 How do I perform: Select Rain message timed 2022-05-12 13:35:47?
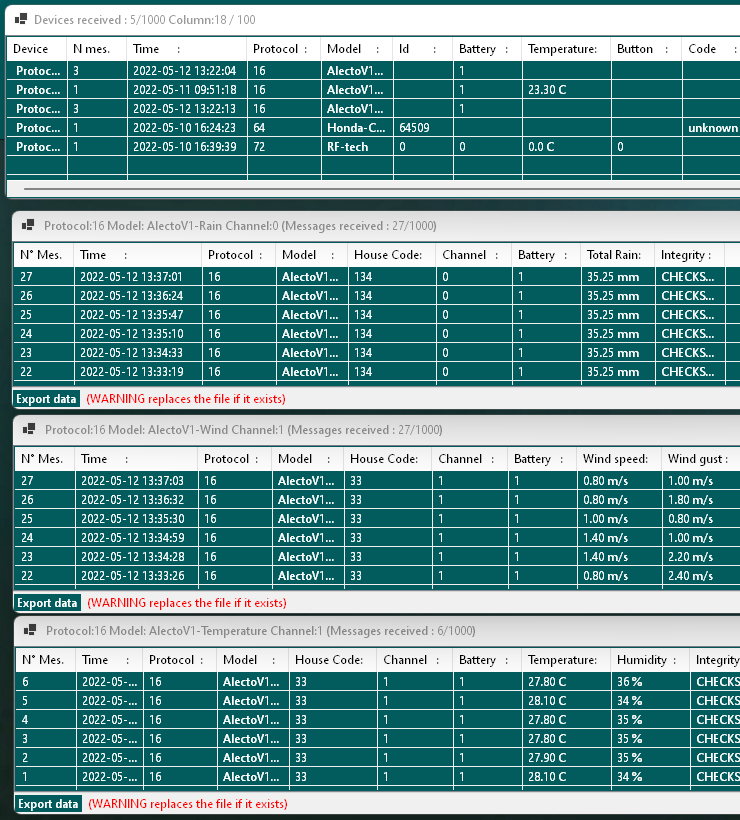(377, 315)
